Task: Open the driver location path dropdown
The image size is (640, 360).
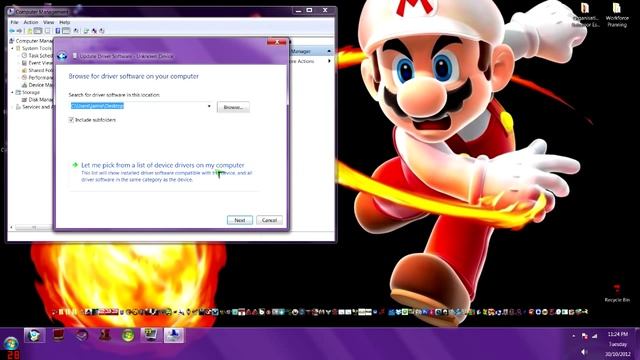Action: (x=209, y=106)
